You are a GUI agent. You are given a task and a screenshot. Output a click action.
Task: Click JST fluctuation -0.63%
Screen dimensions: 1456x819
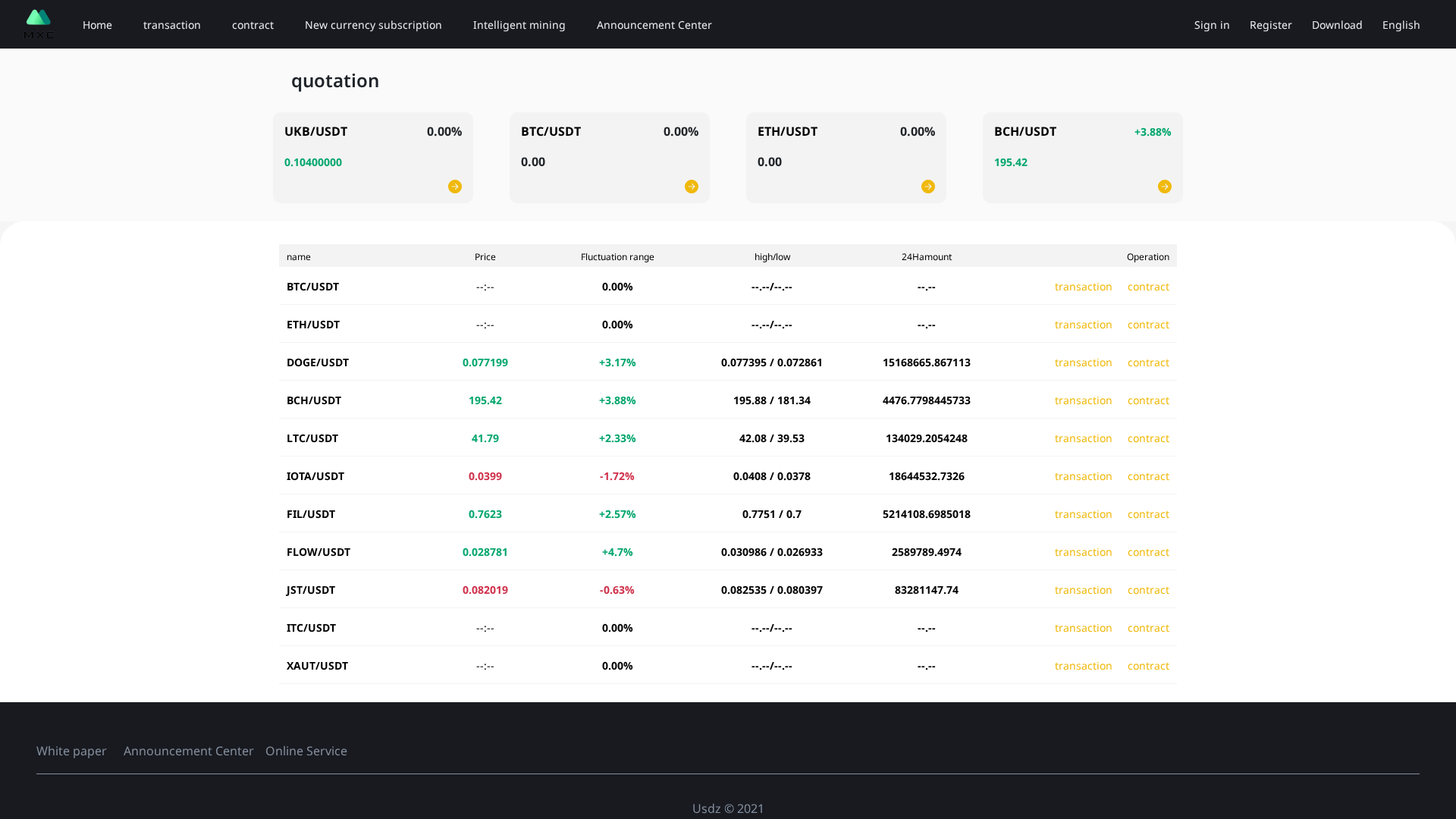[x=617, y=590]
